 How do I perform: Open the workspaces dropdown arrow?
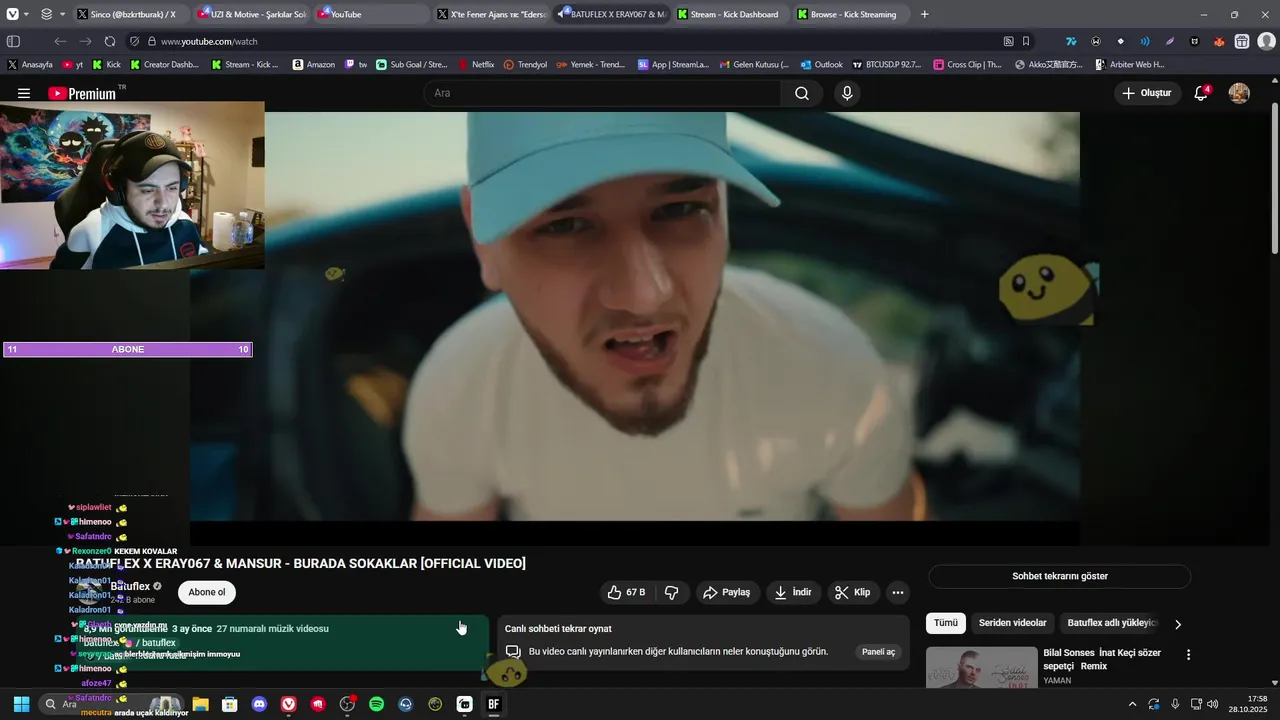pos(62,14)
